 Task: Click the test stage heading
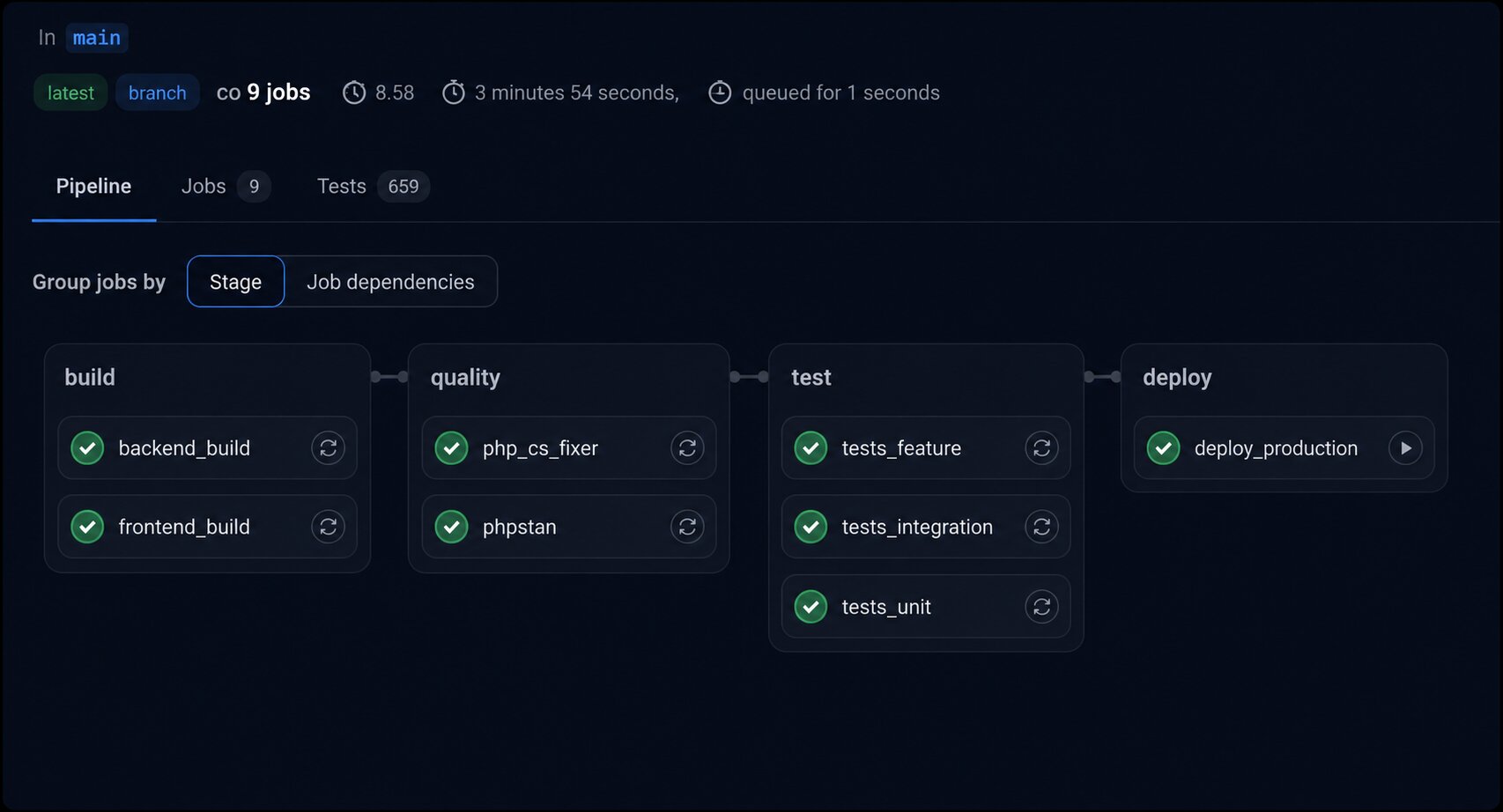pyautogui.click(x=811, y=377)
